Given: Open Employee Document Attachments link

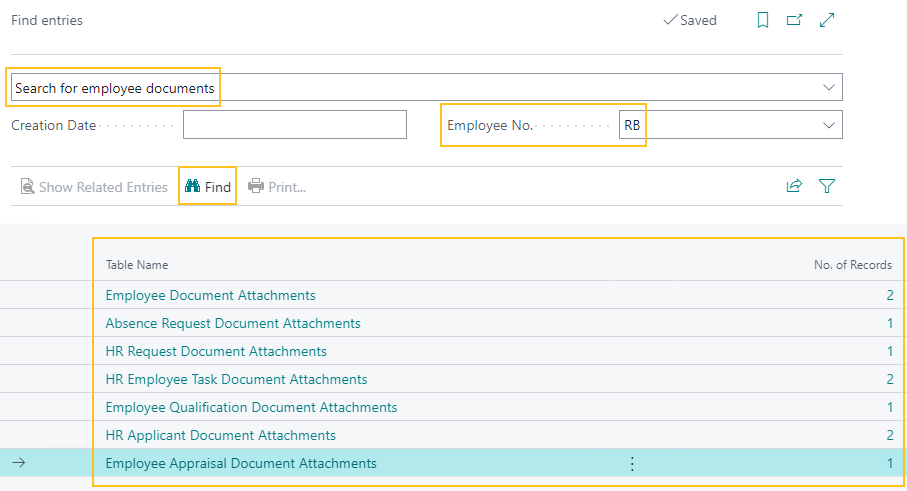Looking at the screenshot, I should pos(210,295).
